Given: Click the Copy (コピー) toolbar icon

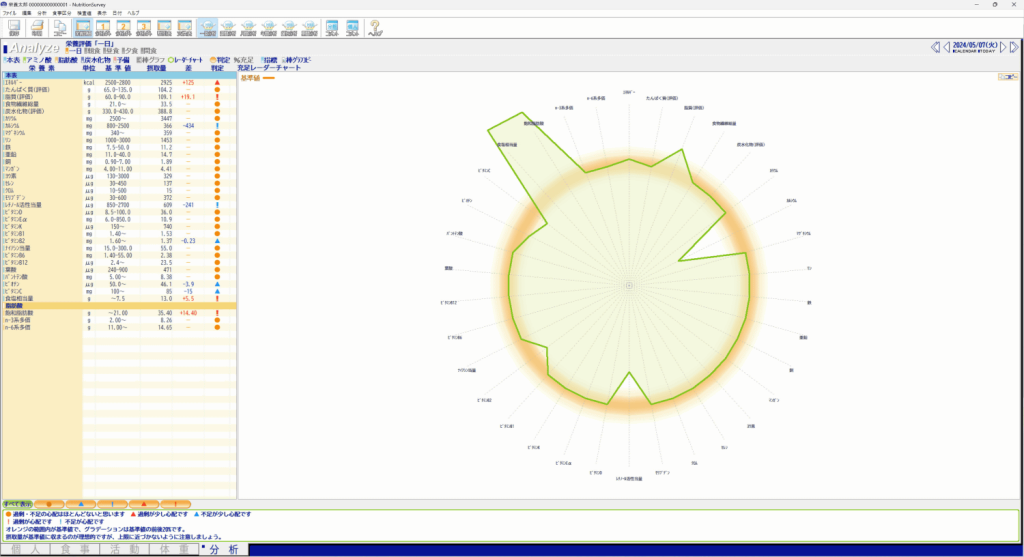Looking at the screenshot, I should click(x=59, y=28).
